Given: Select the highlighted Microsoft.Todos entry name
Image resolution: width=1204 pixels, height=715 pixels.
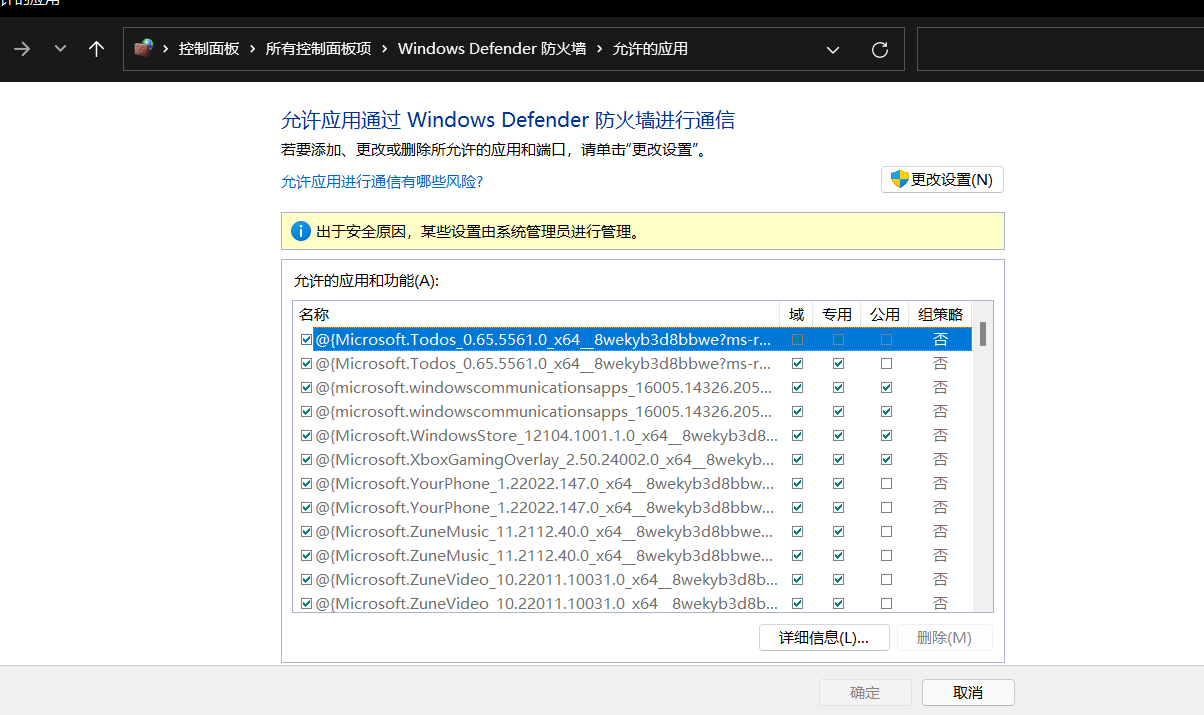Looking at the screenshot, I should (544, 339).
